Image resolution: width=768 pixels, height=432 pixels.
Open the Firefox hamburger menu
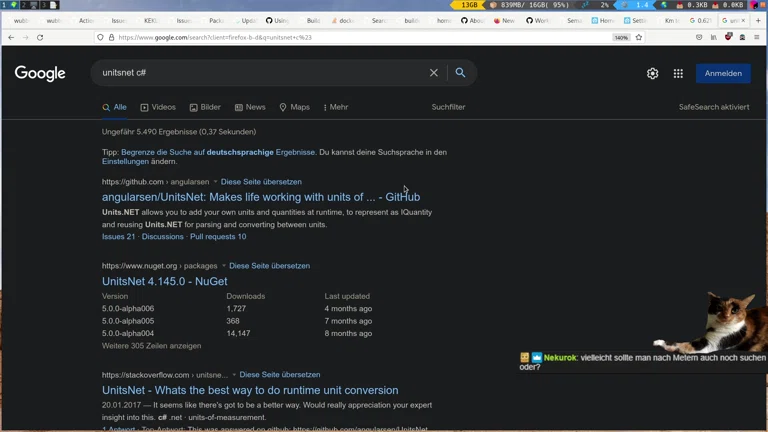coord(757,37)
